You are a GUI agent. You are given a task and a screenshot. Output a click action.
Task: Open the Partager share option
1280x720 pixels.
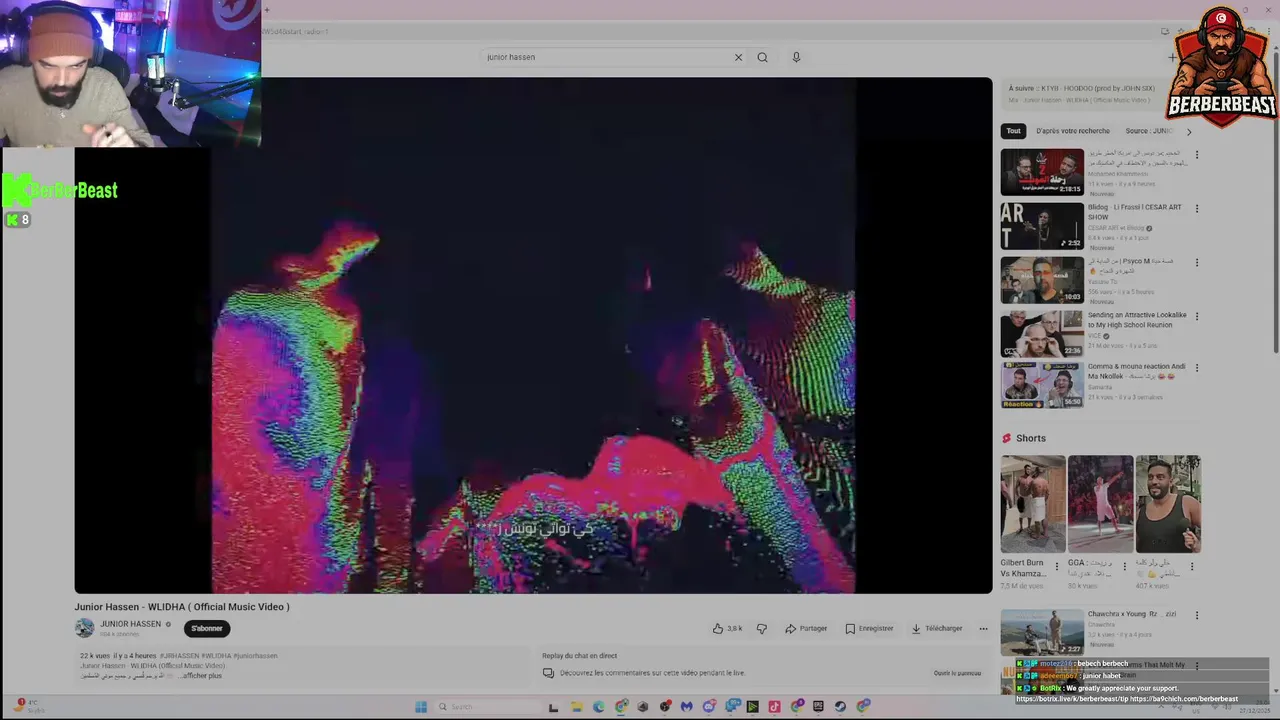[x=806, y=628]
